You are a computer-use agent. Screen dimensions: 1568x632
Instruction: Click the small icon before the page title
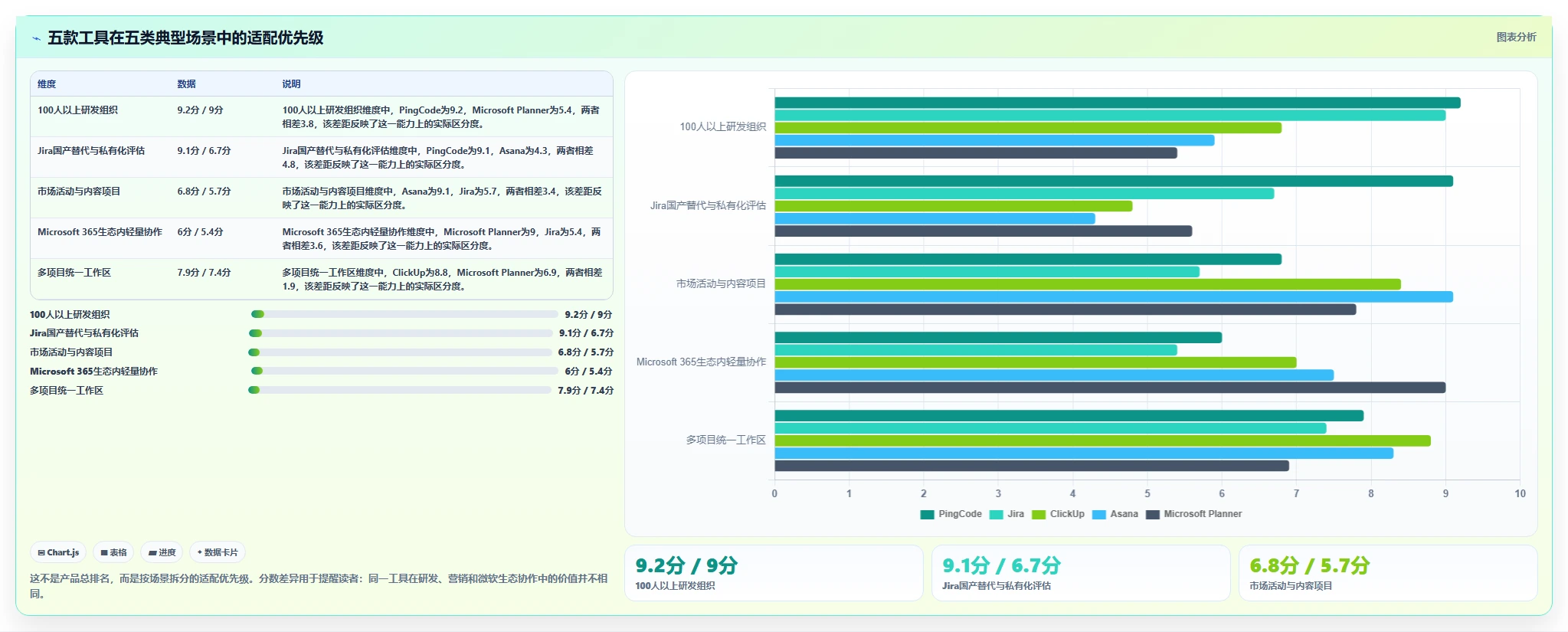coord(36,38)
